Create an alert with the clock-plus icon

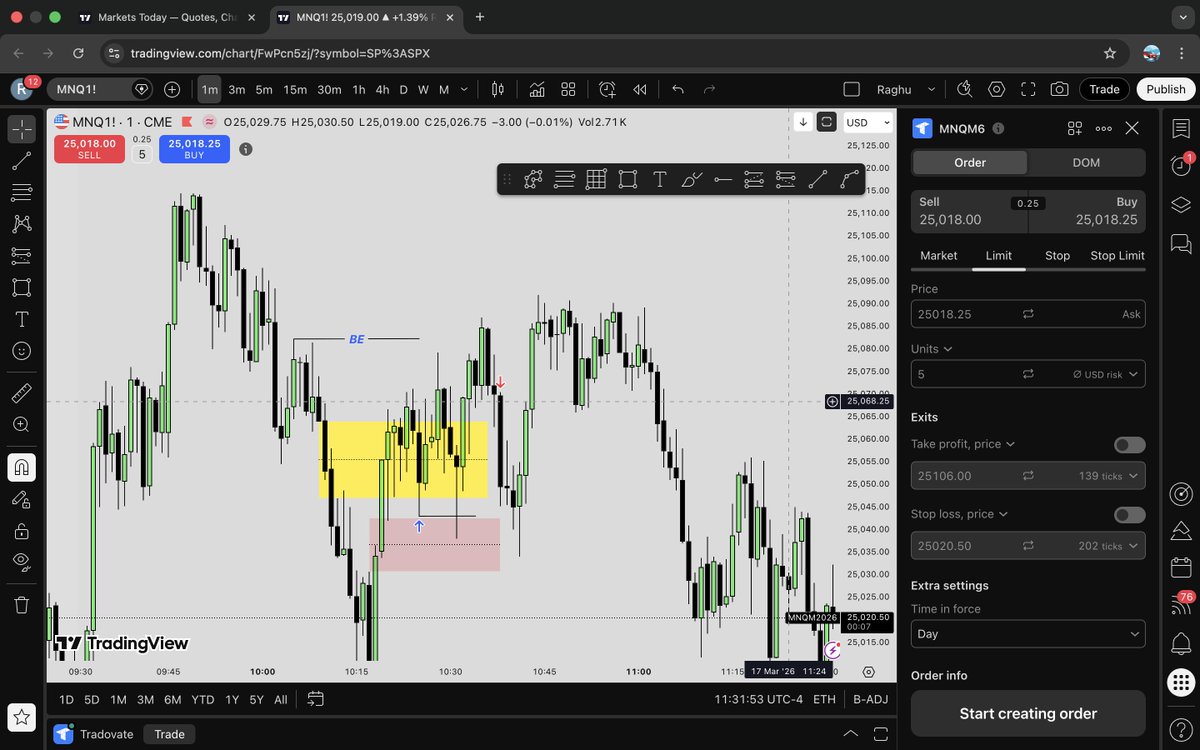pyautogui.click(x=607, y=89)
